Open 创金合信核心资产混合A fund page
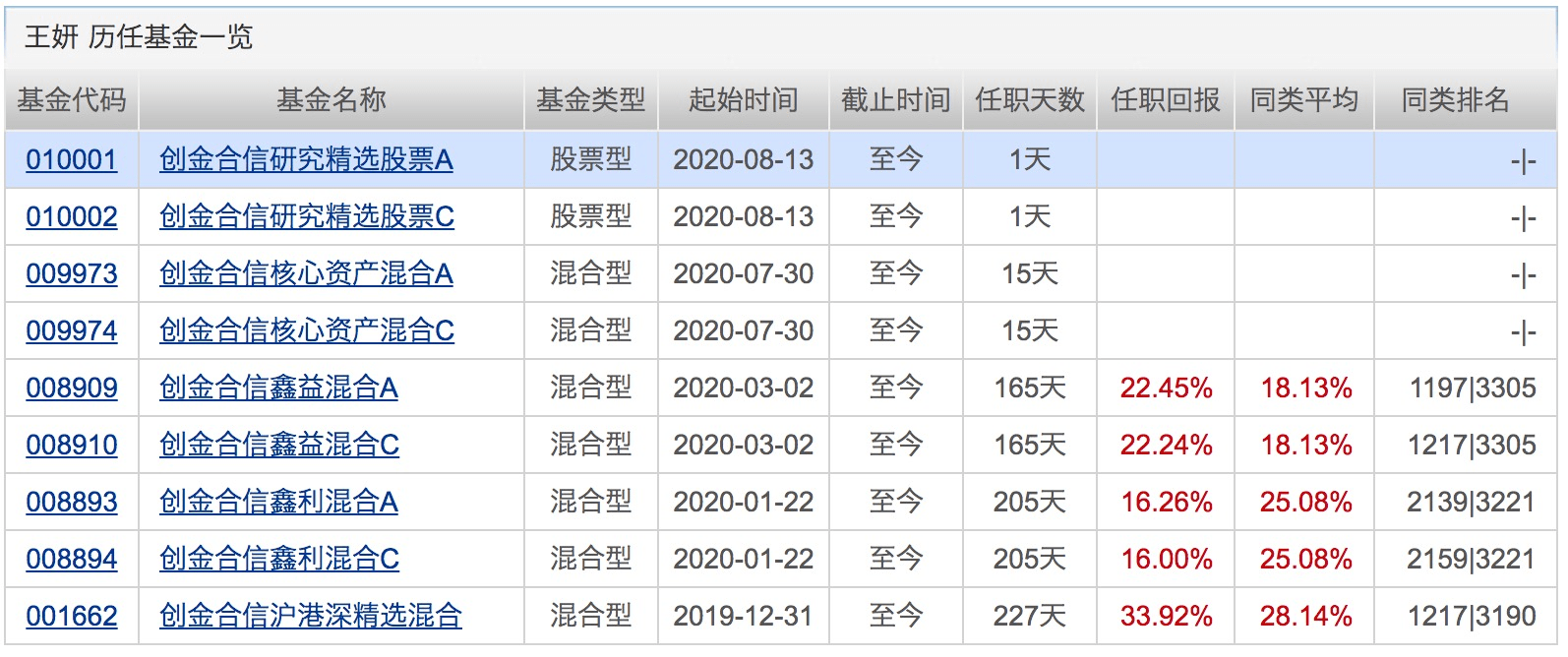The width and height of the screenshot is (1568, 657). pyautogui.click(x=306, y=274)
